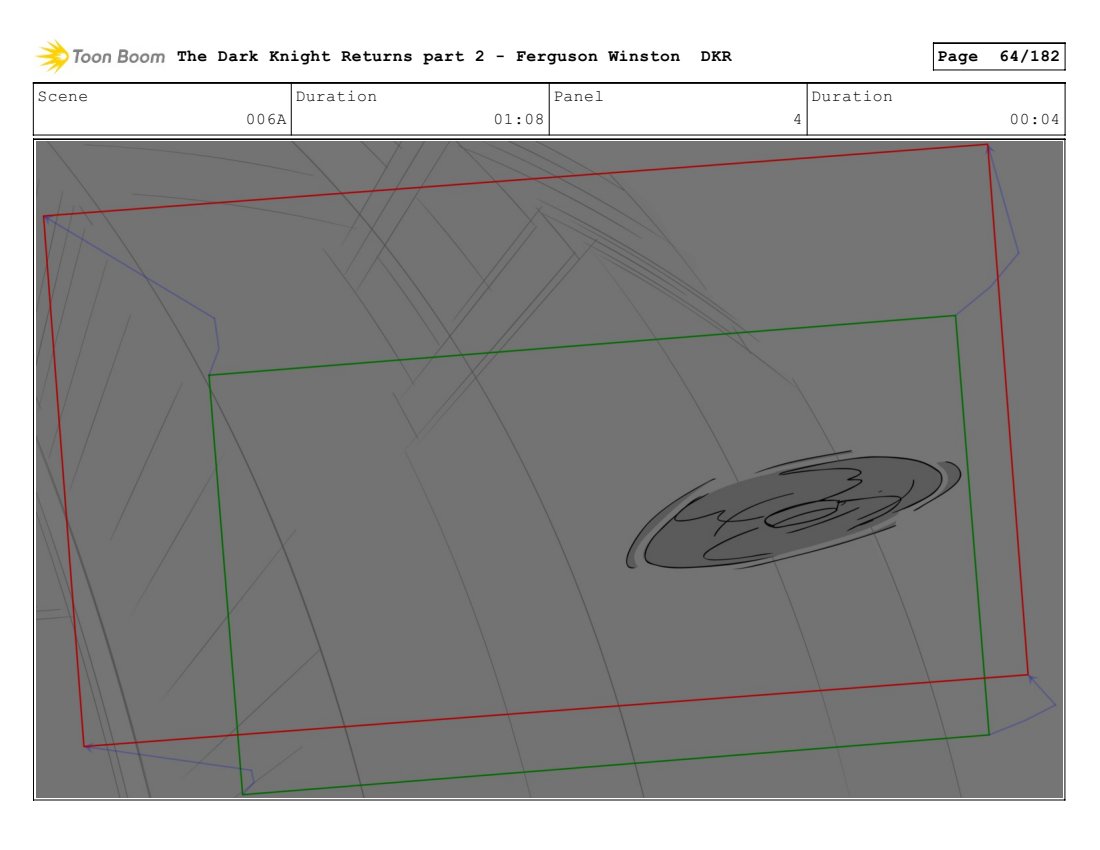Click the sketched spinning disc in the storyboard
This screenshot has height=850, width=1100.
793,511
